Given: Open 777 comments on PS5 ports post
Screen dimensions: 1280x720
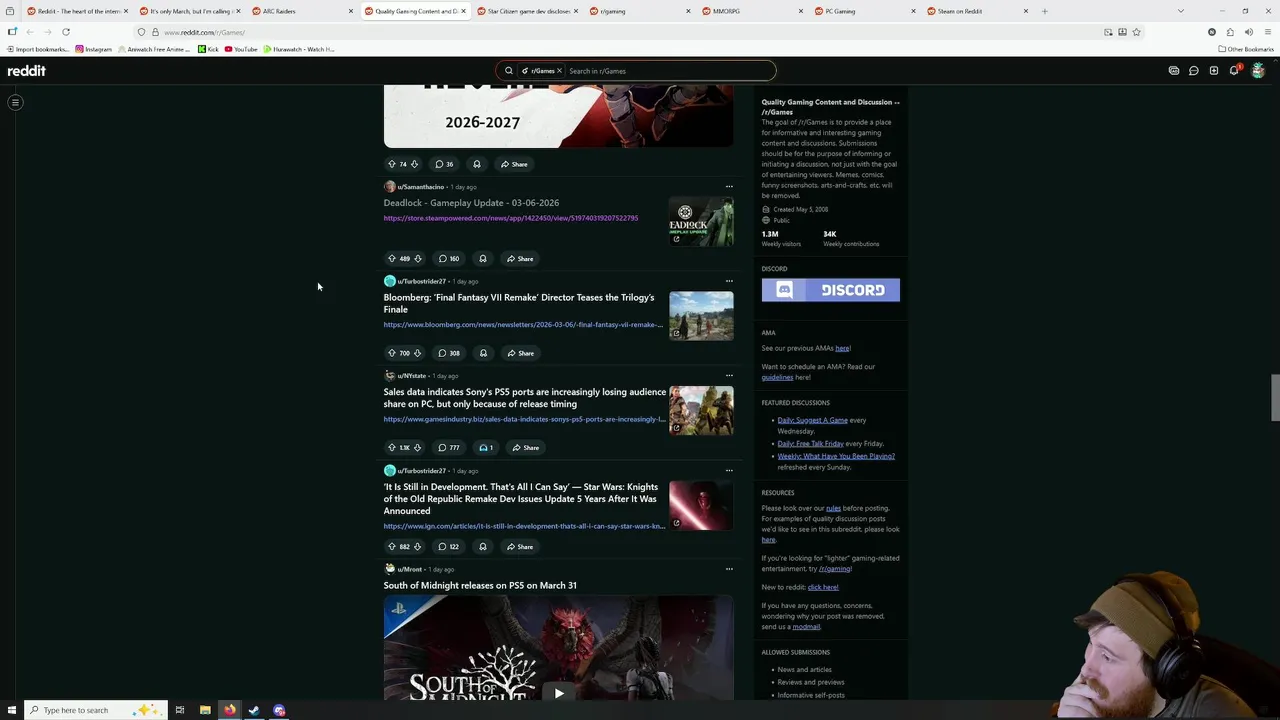Looking at the screenshot, I should [x=449, y=448].
